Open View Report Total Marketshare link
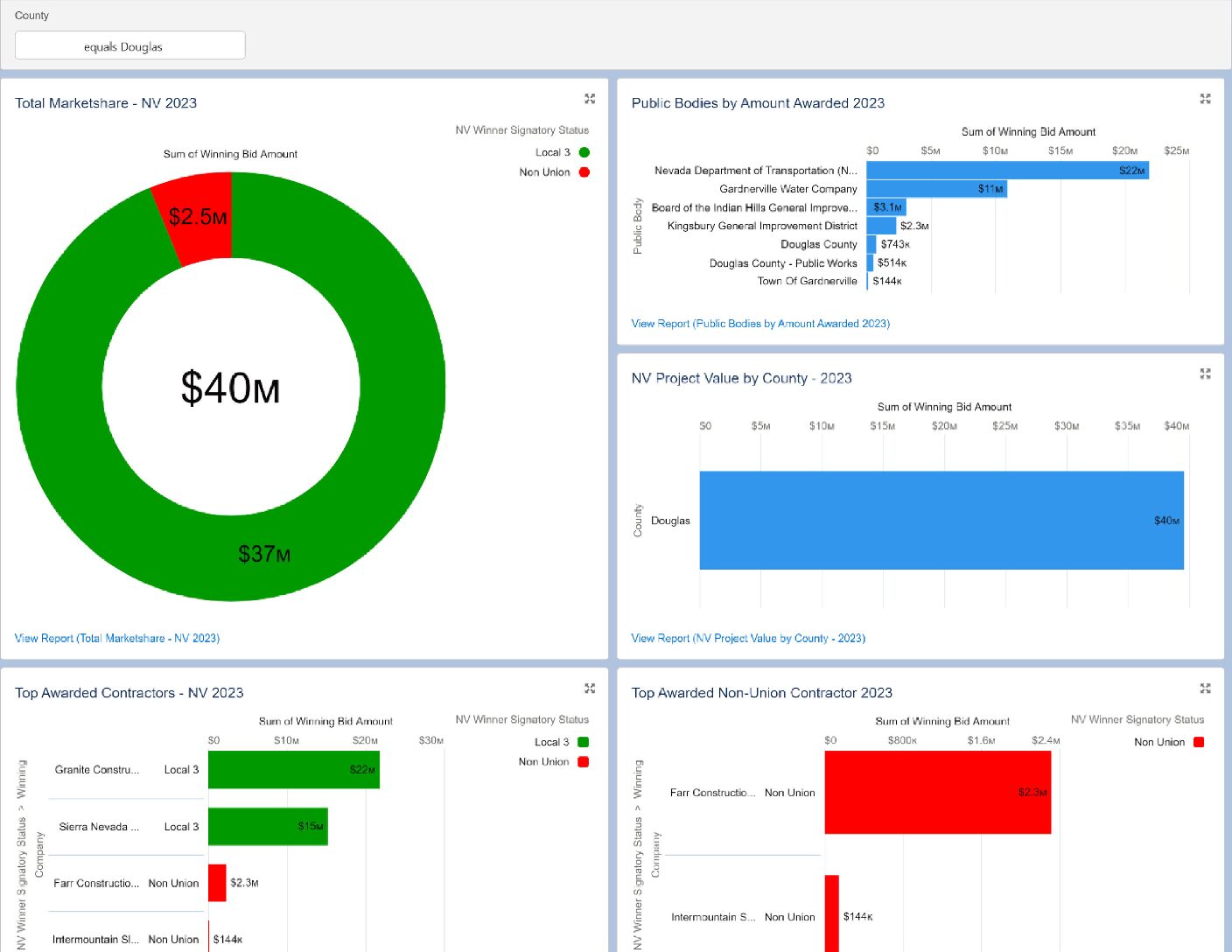The image size is (1232, 952). 117,638
